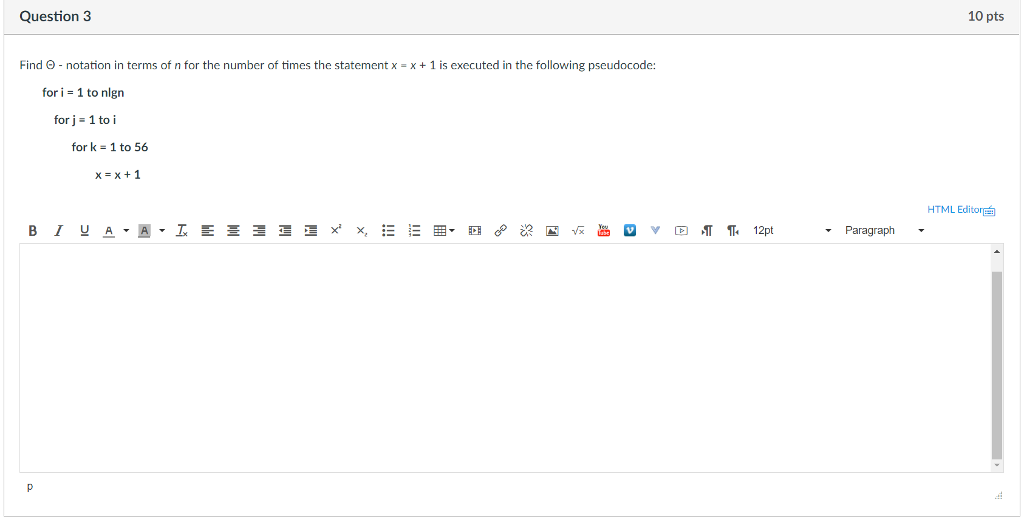This screenshot has width=1024, height=522.
Task: Align text right
Action: point(259,231)
